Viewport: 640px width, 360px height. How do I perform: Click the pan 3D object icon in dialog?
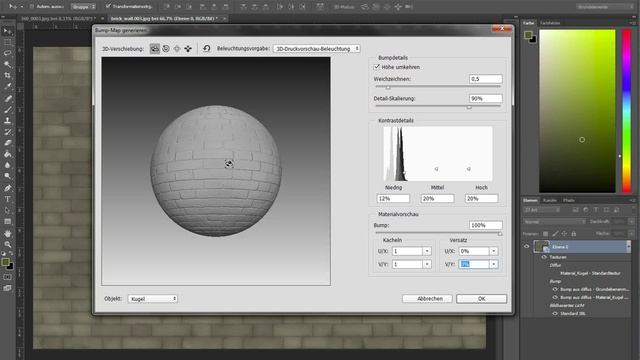pos(177,49)
